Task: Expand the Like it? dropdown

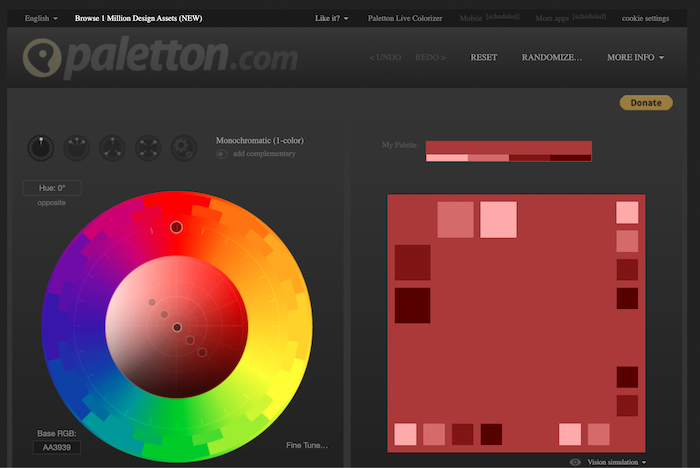Action: click(x=331, y=18)
